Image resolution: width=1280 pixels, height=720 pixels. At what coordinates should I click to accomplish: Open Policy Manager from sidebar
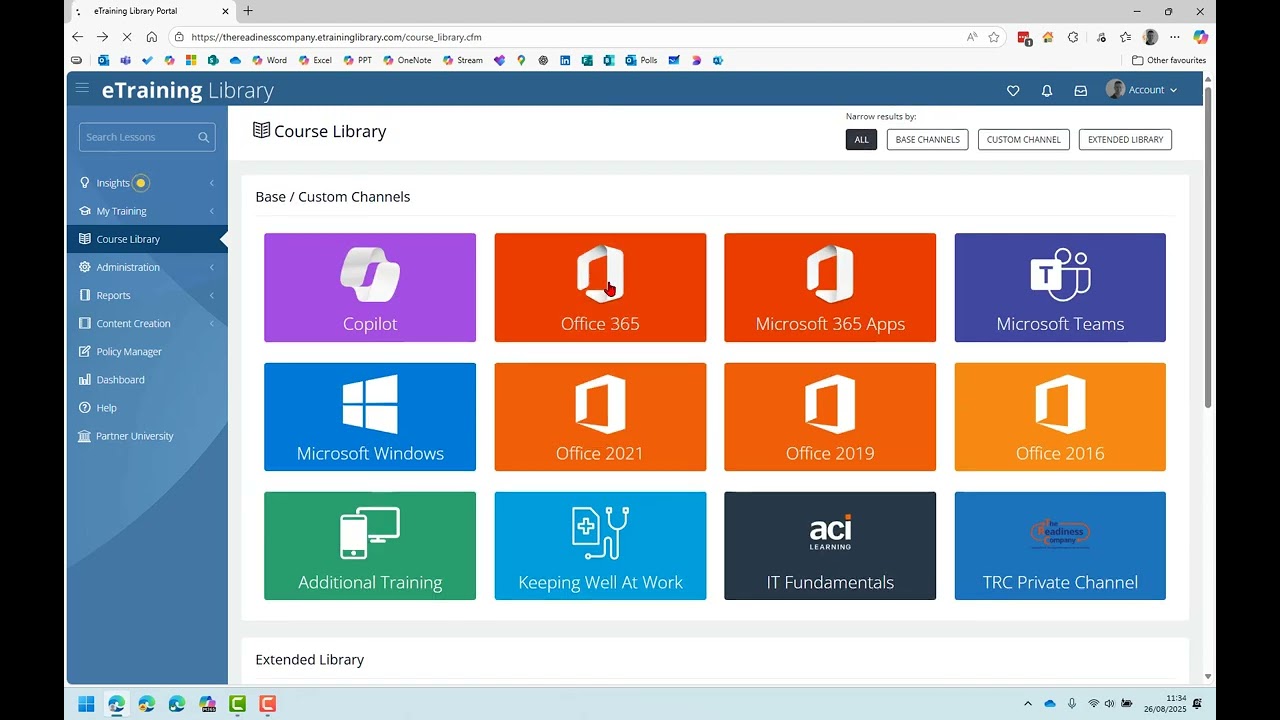(x=147, y=351)
